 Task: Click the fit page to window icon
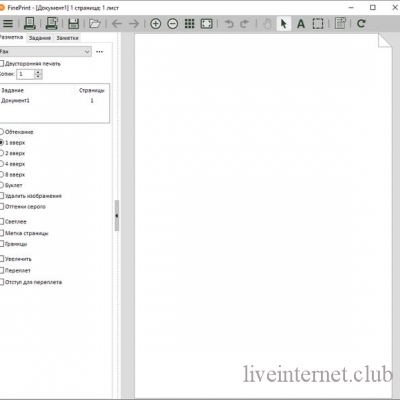[206, 24]
